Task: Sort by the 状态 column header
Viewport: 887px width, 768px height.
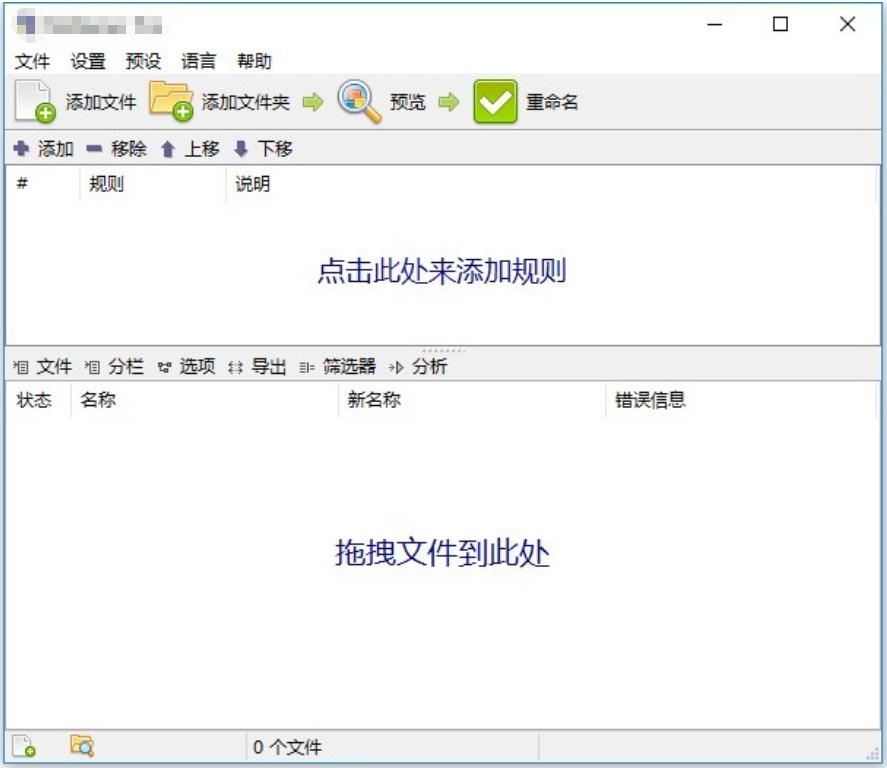Action: click(x=38, y=400)
